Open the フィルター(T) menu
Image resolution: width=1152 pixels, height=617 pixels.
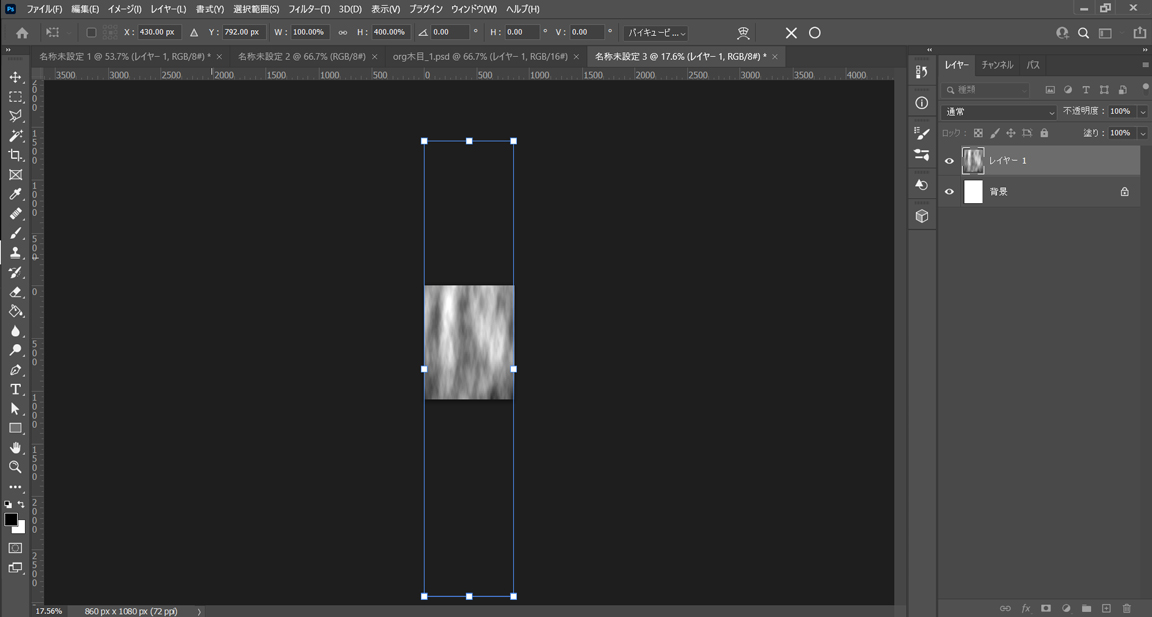tap(309, 9)
